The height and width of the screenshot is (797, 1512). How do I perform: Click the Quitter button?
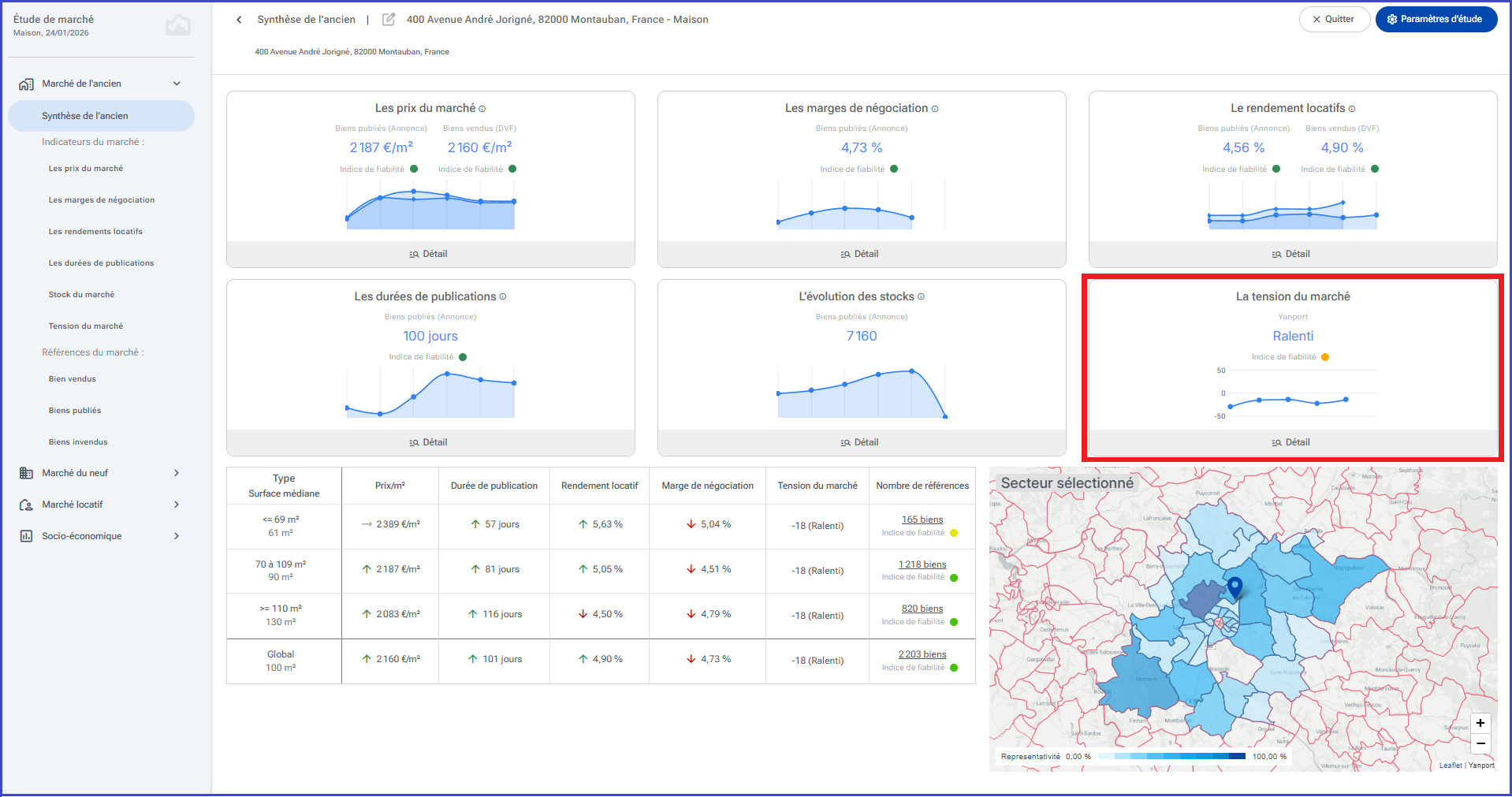click(1335, 20)
